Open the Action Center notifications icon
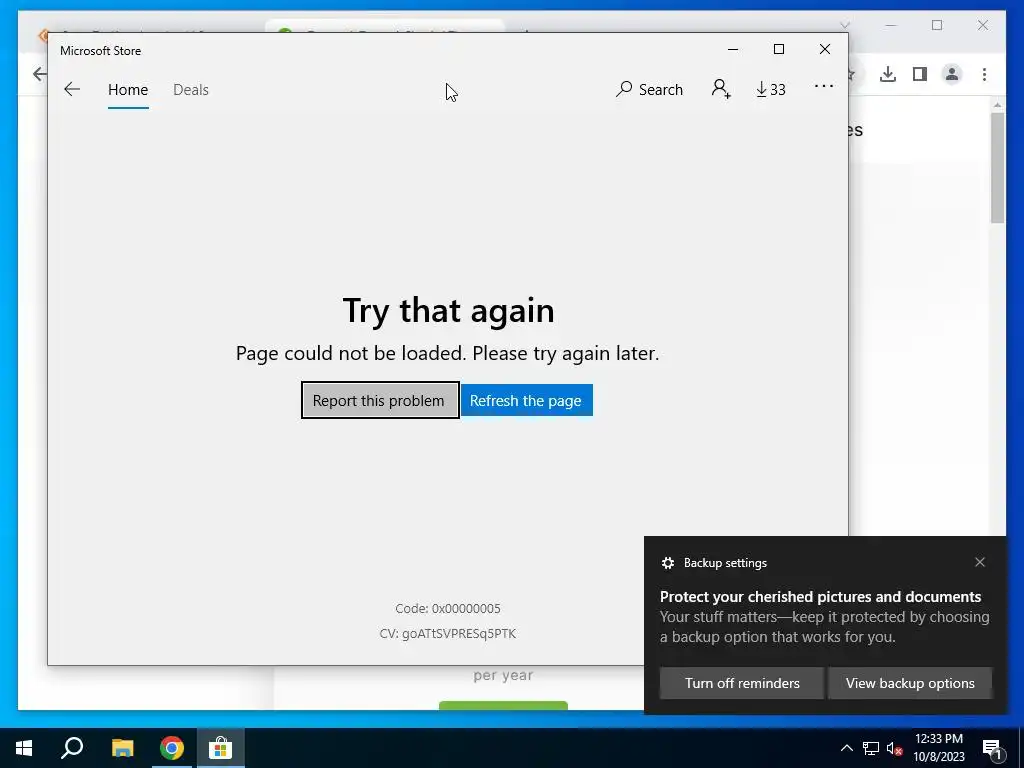Viewport: 1024px width, 768px height. click(x=992, y=748)
